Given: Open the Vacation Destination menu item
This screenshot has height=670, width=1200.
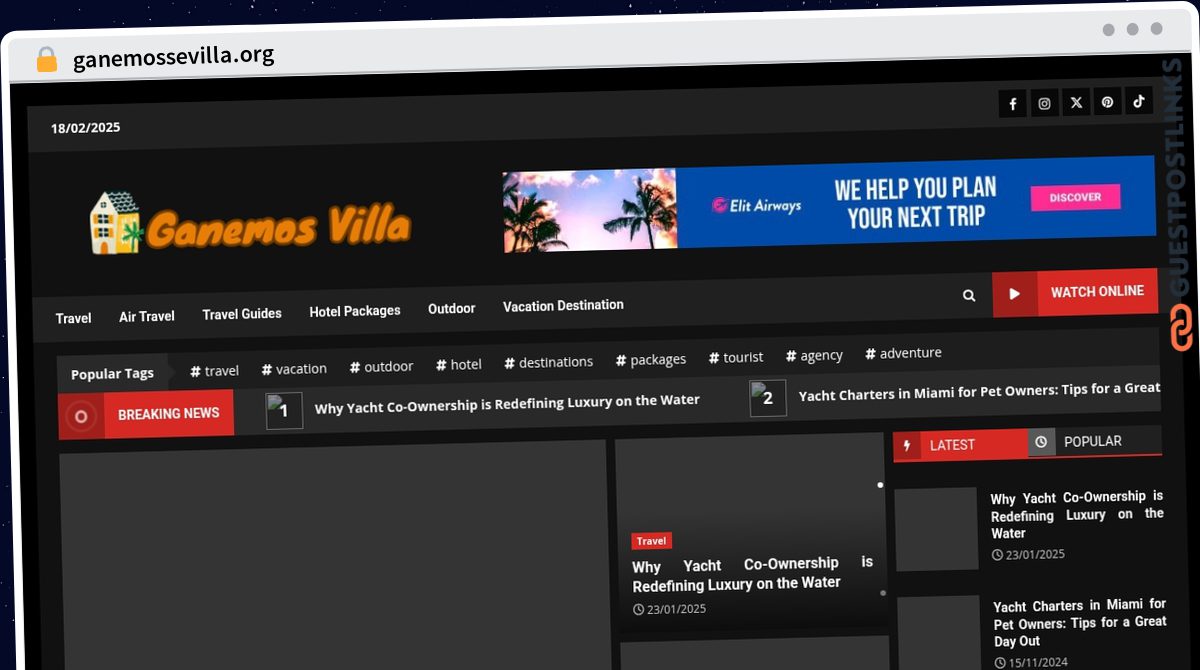Looking at the screenshot, I should [x=563, y=305].
